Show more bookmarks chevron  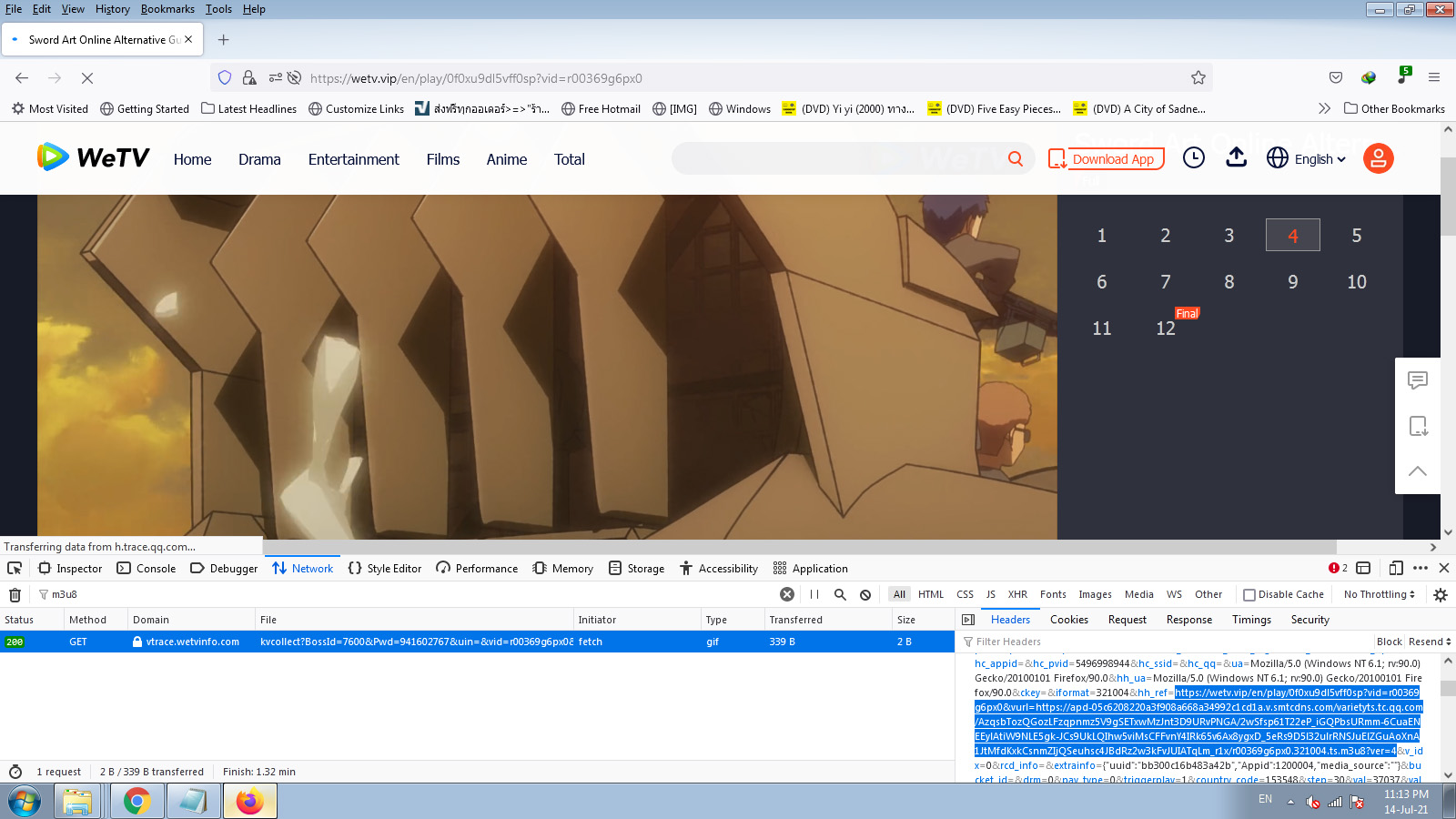[1324, 108]
